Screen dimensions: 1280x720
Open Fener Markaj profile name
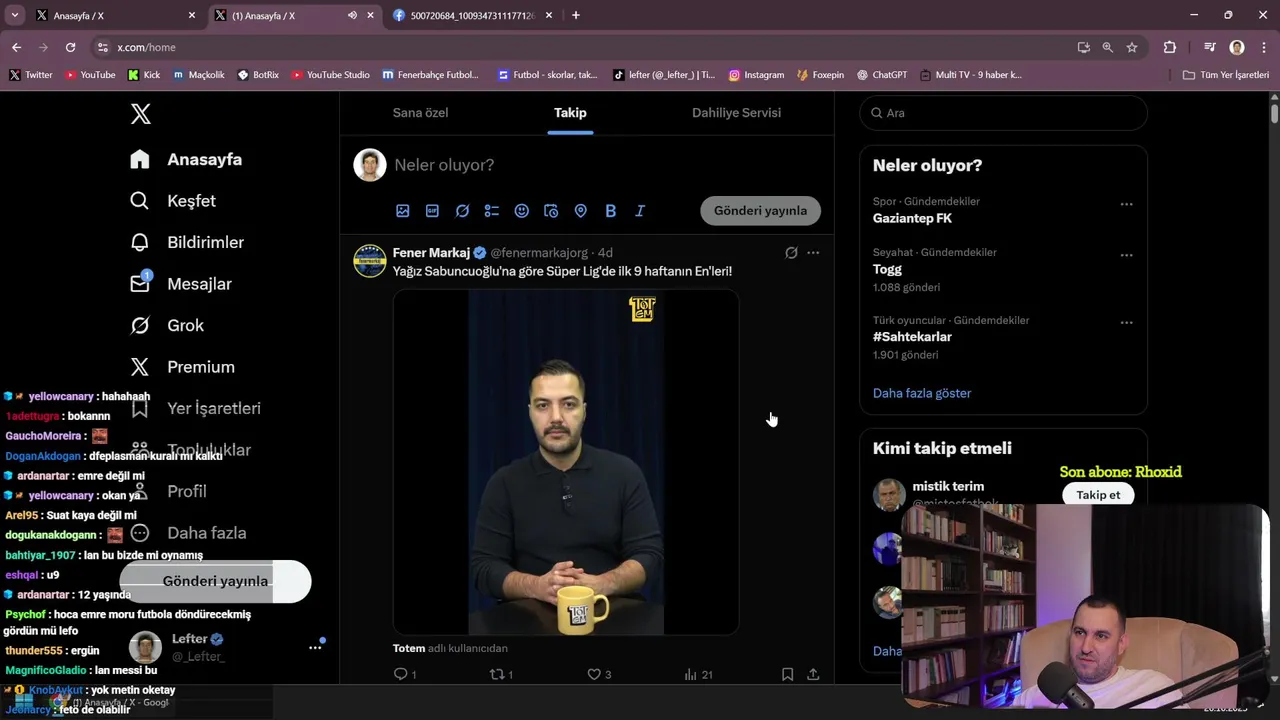coord(431,253)
